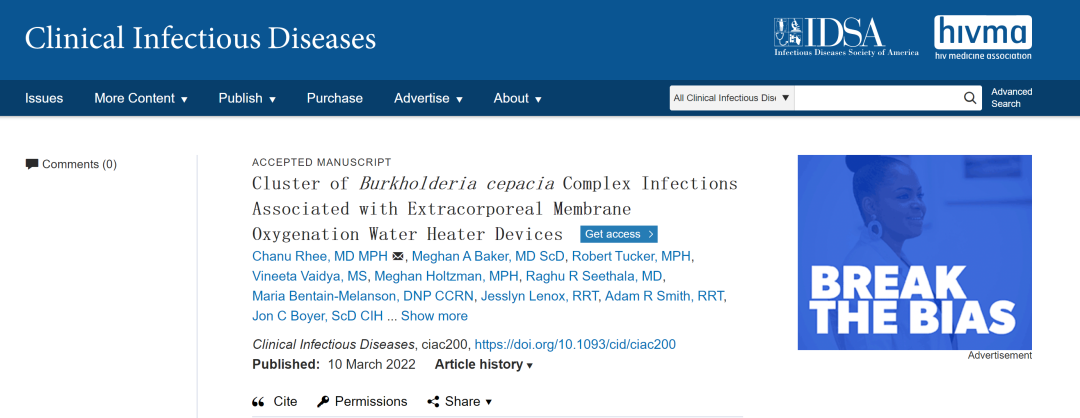Click the Comments speech bubble icon

[32, 164]
